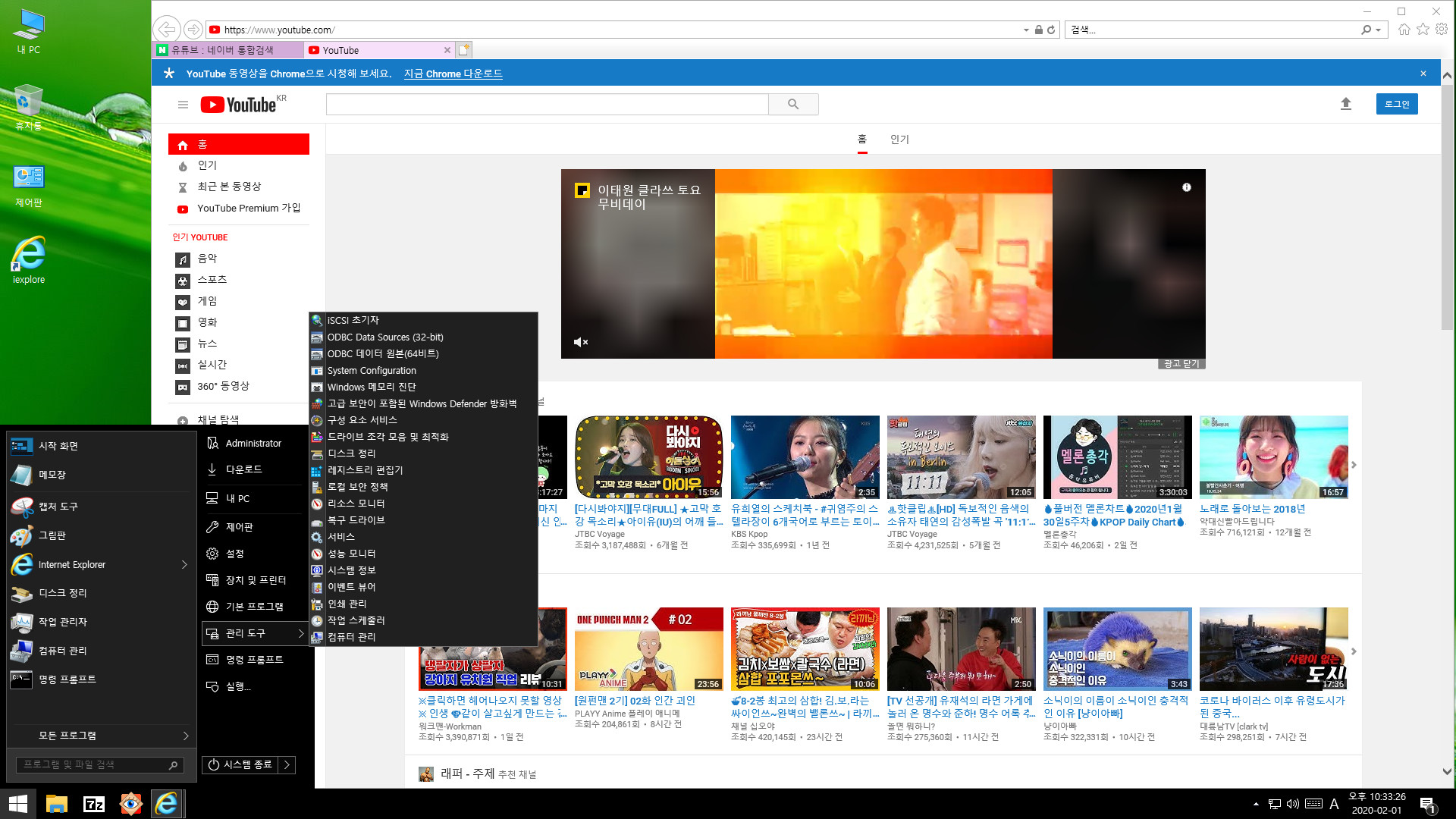
Task: Click the browser back arrow button
Action: click(x=166, y=30)
